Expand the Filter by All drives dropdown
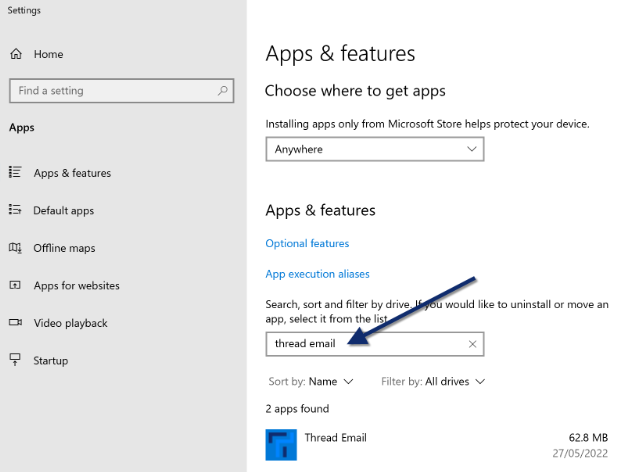The width and height of the screenshot is (630, 472). (x=433, y=381)
